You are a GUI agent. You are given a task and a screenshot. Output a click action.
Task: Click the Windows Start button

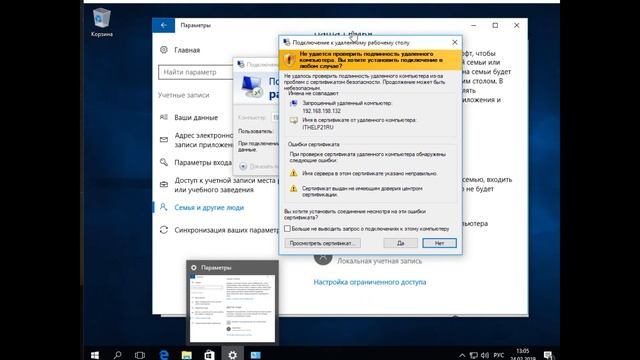pyautogui.click(x=95, y=355)
